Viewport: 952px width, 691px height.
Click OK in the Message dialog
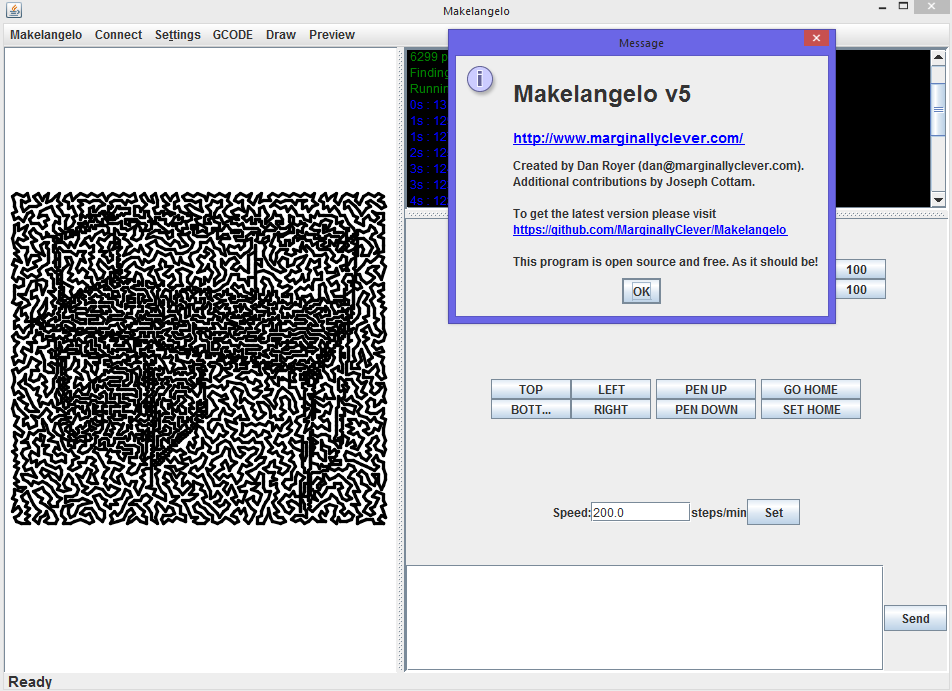click(x=641, y=291)
